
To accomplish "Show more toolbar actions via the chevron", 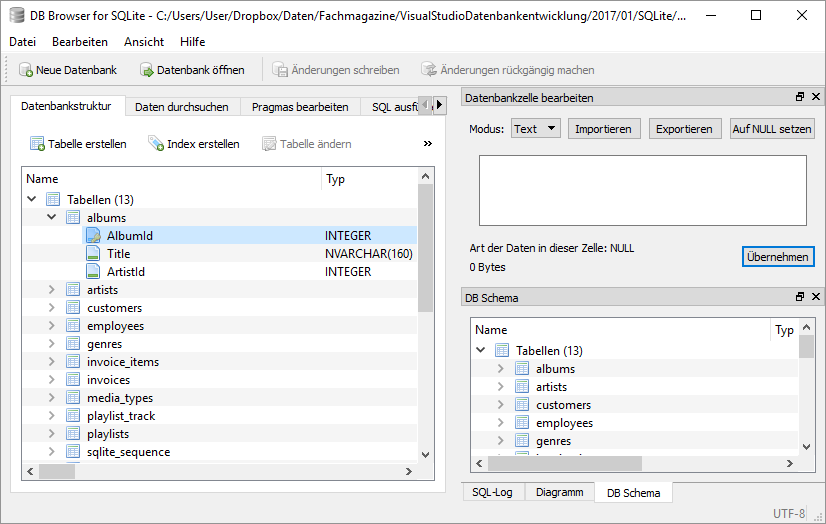I will [x=428, y=143].
